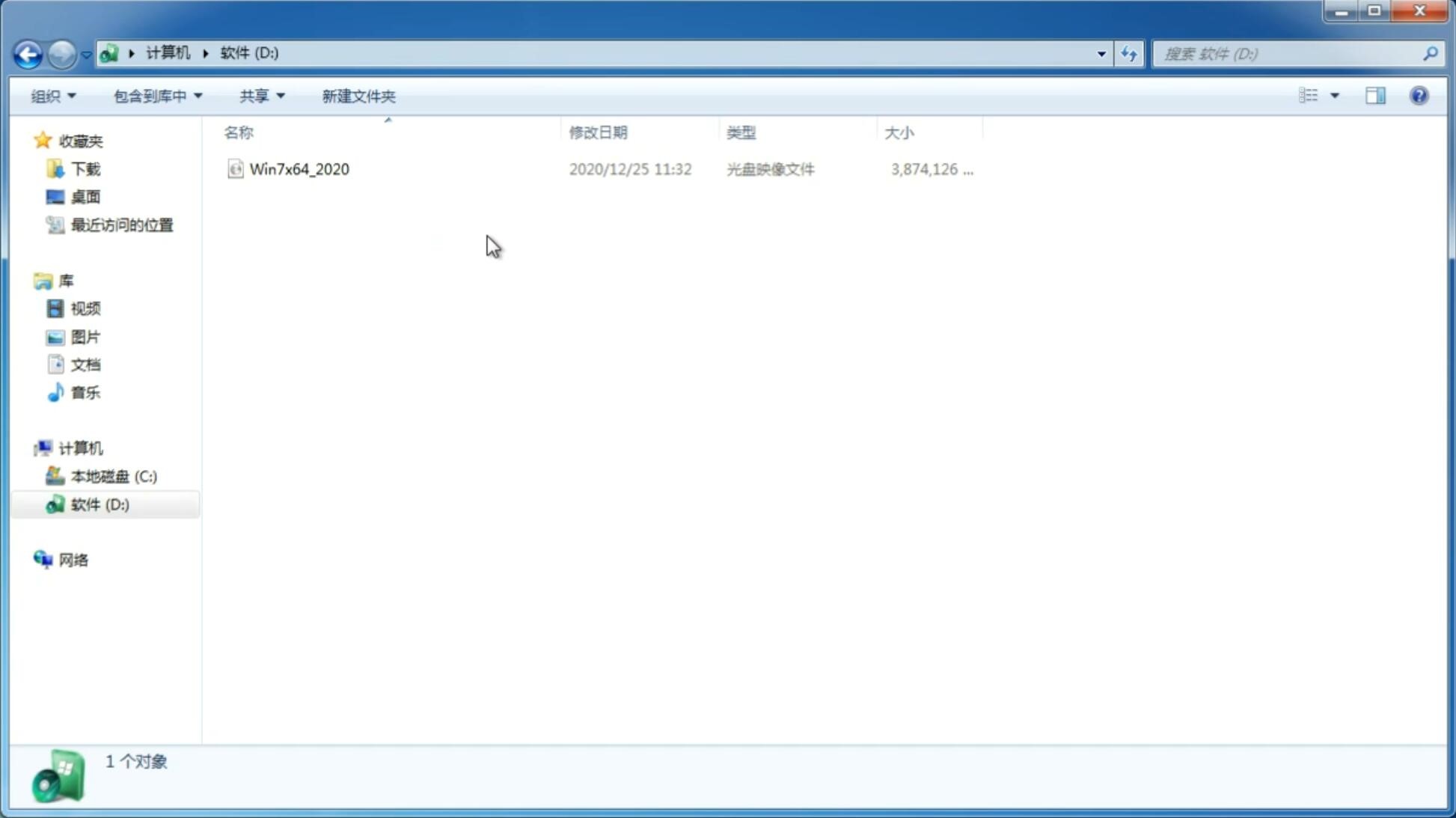
Task: Open the Win7x64_2020 disc image file
Action: click(299, 168)
